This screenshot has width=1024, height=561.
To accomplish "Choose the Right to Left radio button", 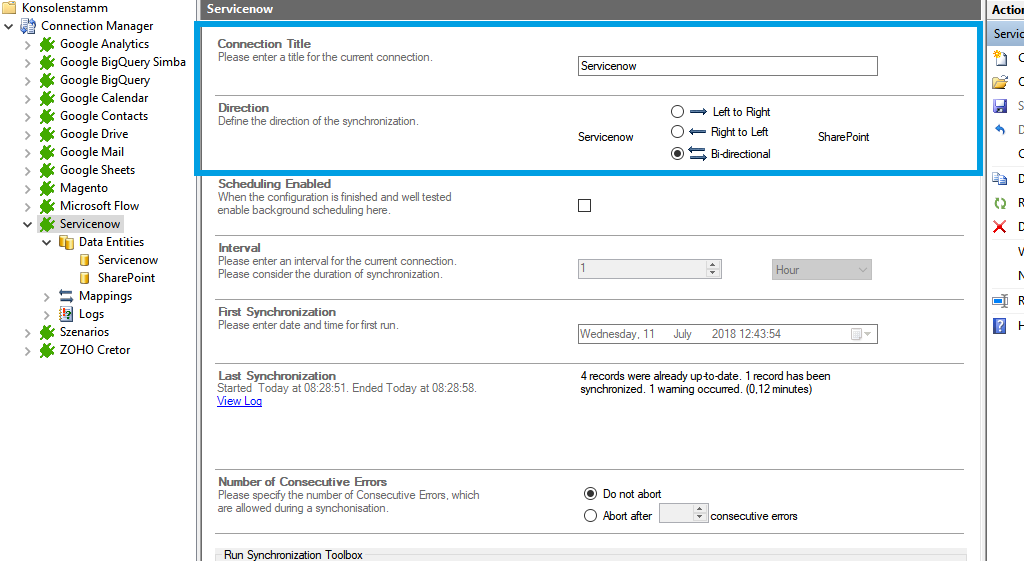I will point(678,132).
